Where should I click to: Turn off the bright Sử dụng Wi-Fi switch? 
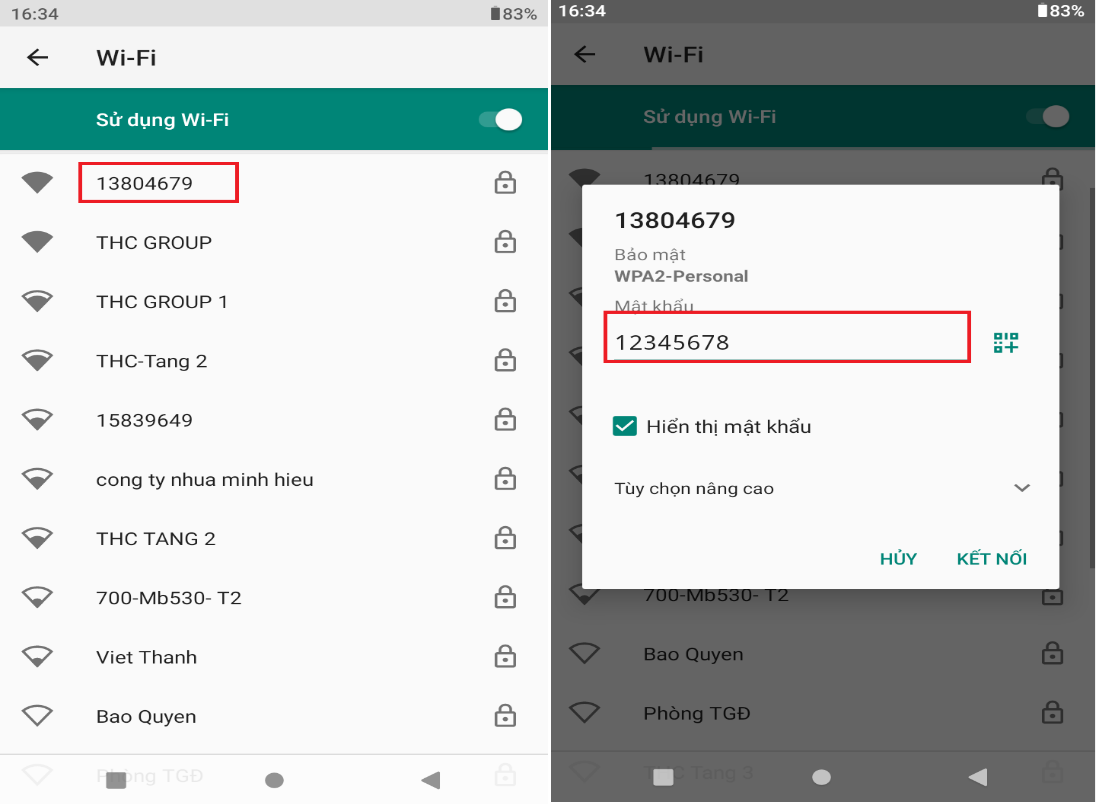pyautogui.click(x=501, y=120)
